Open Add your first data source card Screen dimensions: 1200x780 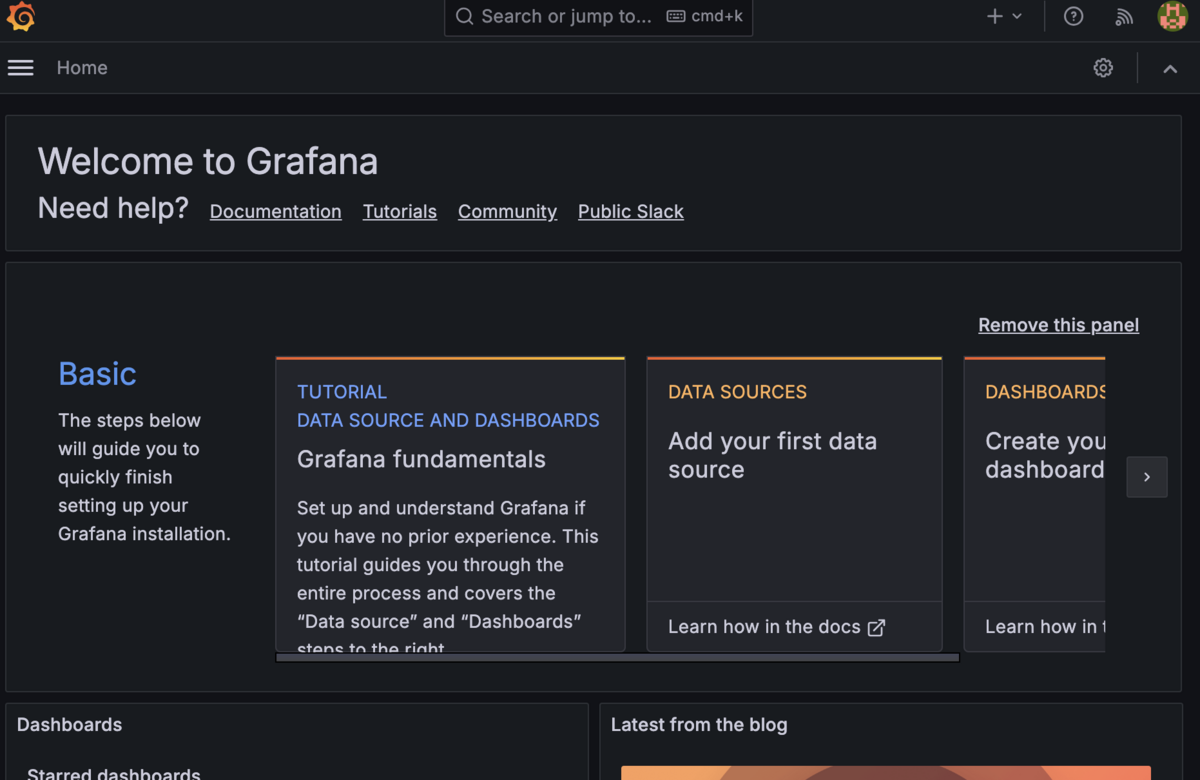click(x=794, y=504)
